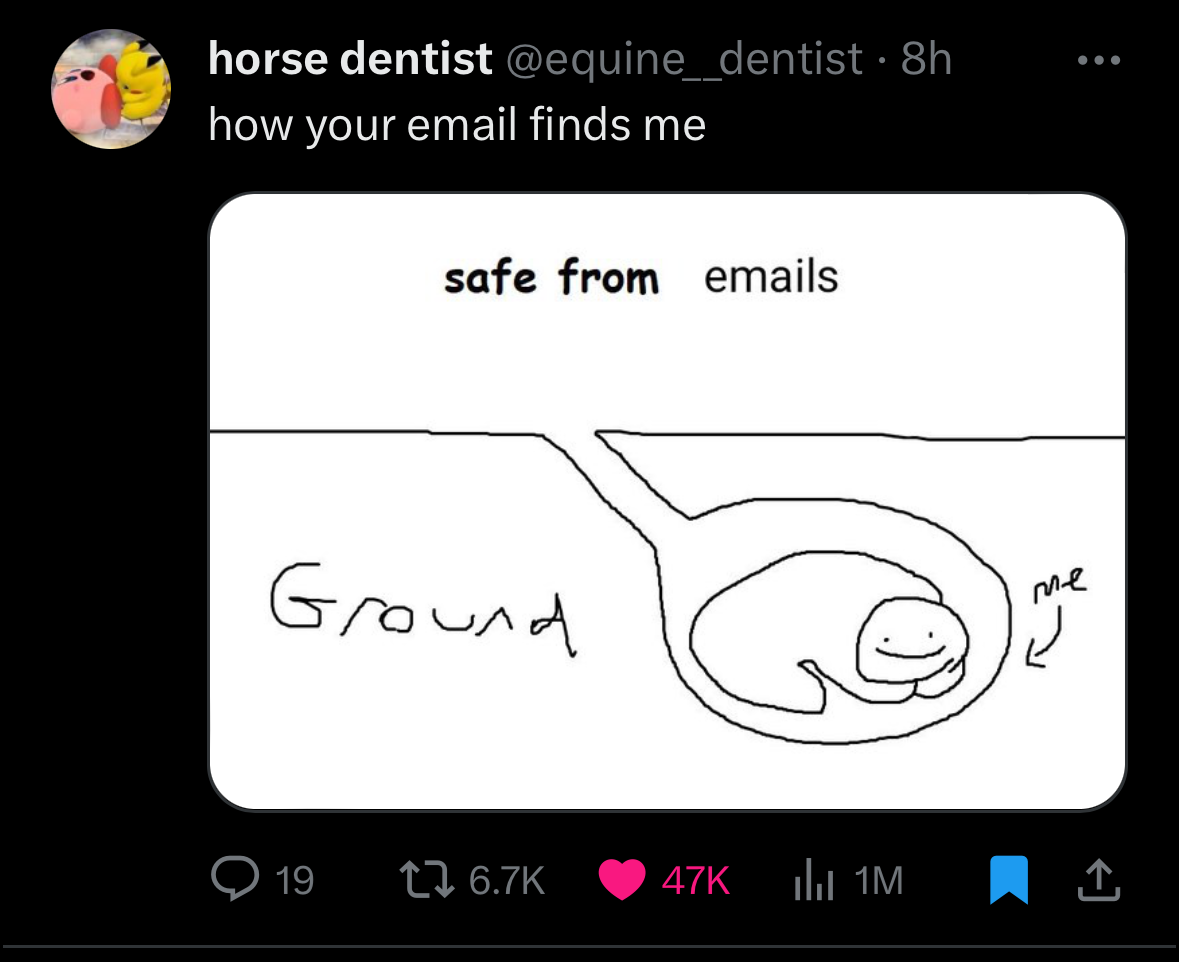Open the reply speech bubble icon

[235, 879]
